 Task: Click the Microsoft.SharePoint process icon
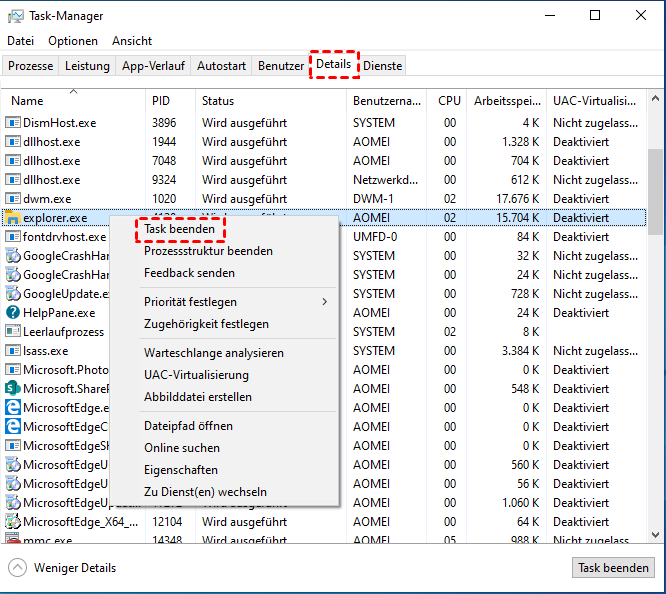click(x=14, y=389)
